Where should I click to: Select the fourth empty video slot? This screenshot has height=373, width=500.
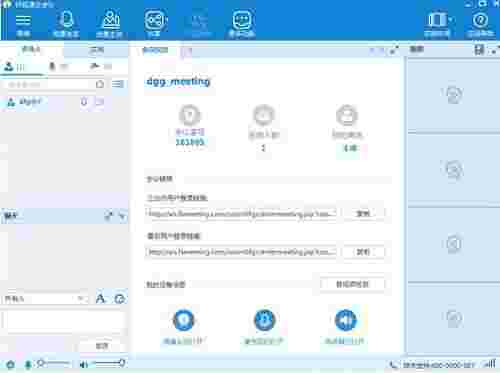(x=454, y=318)
